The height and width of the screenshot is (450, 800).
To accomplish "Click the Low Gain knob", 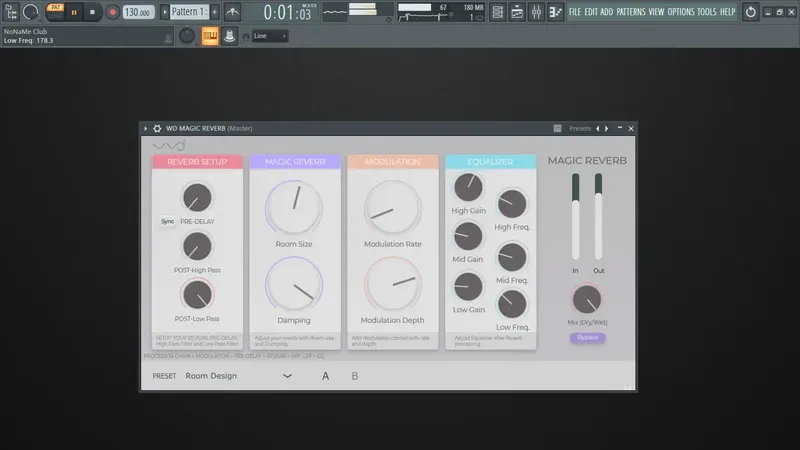I will point(468,286).
